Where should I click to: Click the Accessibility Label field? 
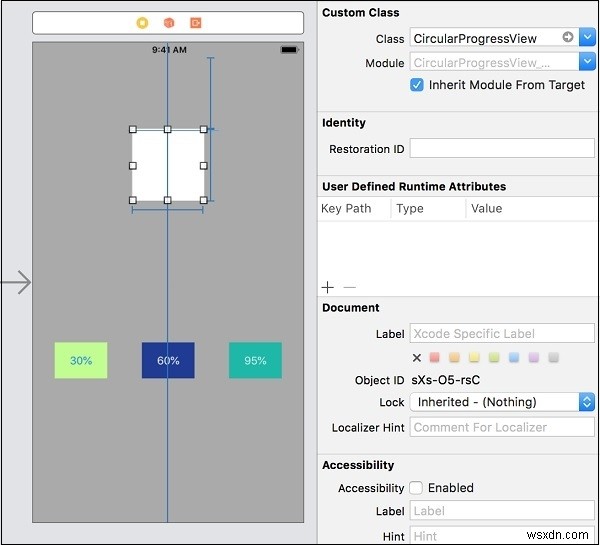pos(502,511)
